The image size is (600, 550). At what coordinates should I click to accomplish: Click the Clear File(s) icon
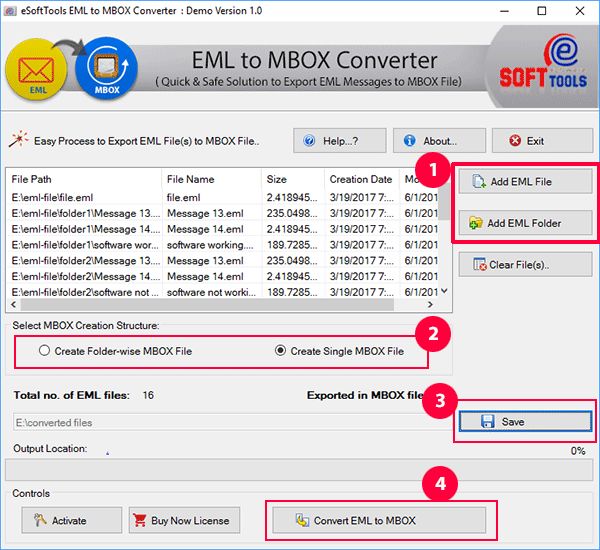[479, 264]
